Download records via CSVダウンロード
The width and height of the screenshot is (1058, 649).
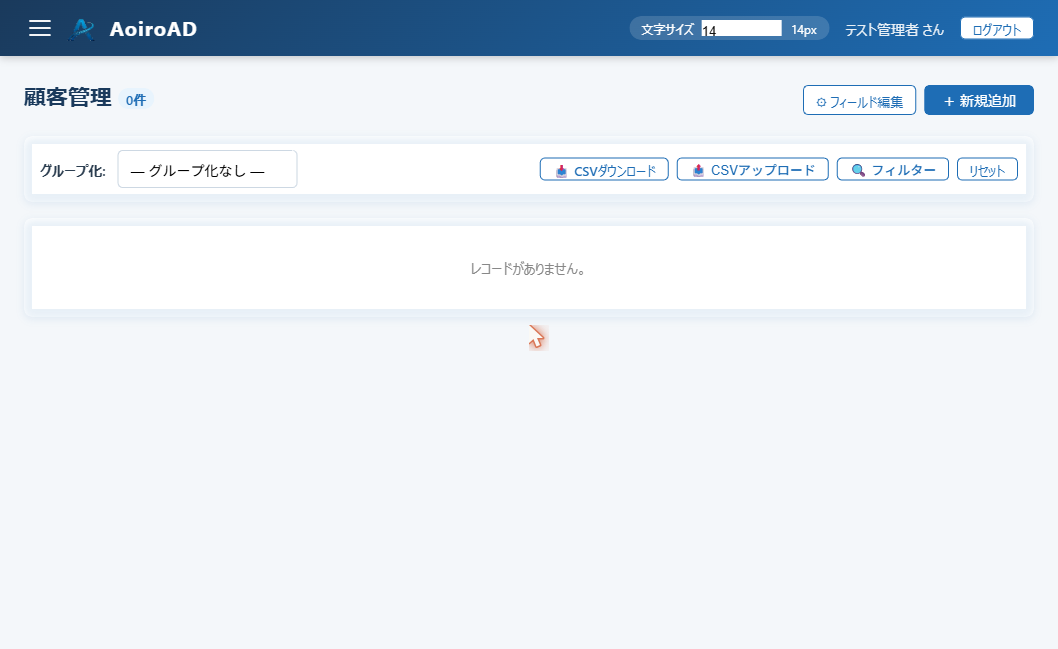pos(604,170)
